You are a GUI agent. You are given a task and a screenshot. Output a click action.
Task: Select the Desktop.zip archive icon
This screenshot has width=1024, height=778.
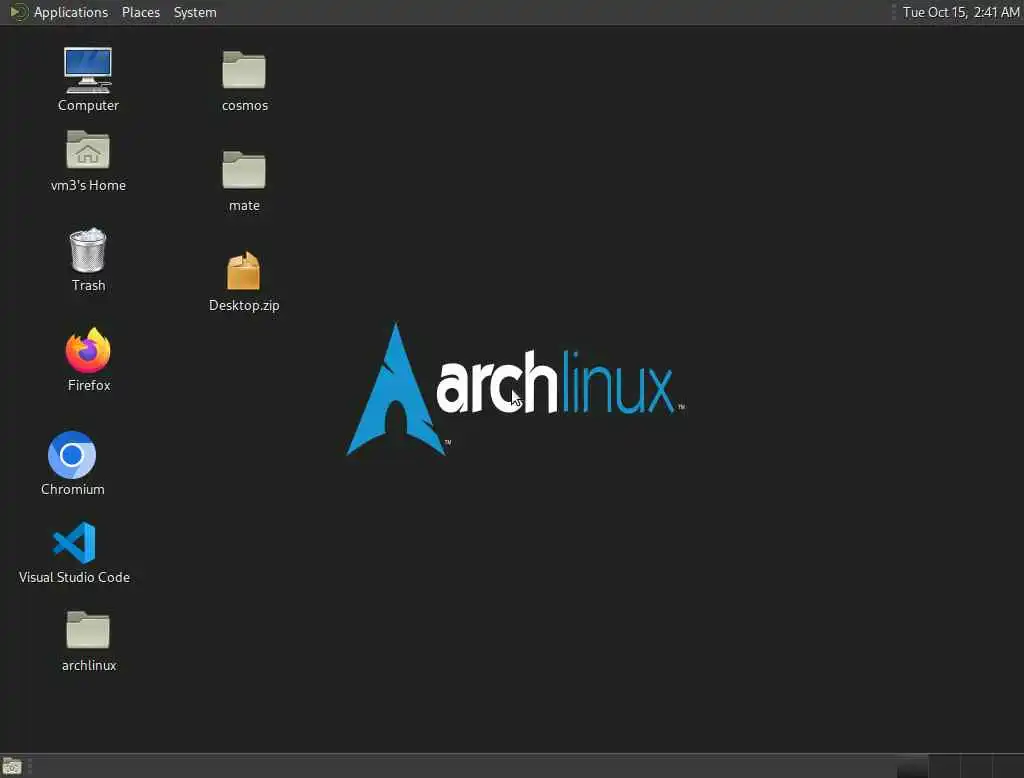pos(244,270)
